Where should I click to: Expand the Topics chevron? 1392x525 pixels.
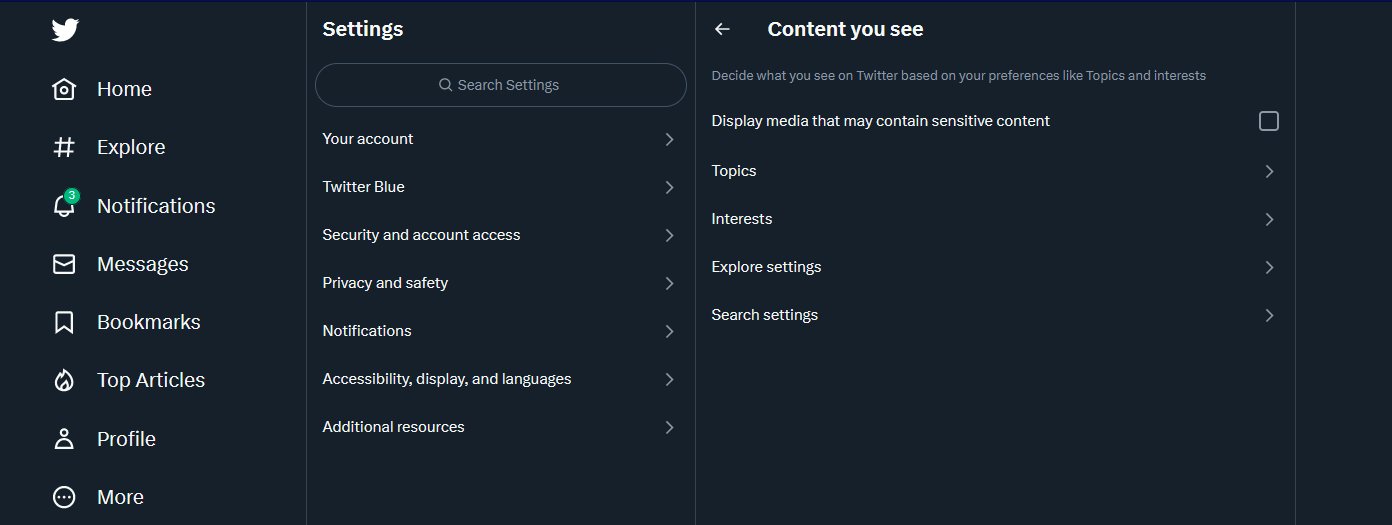coord(1269,171)
